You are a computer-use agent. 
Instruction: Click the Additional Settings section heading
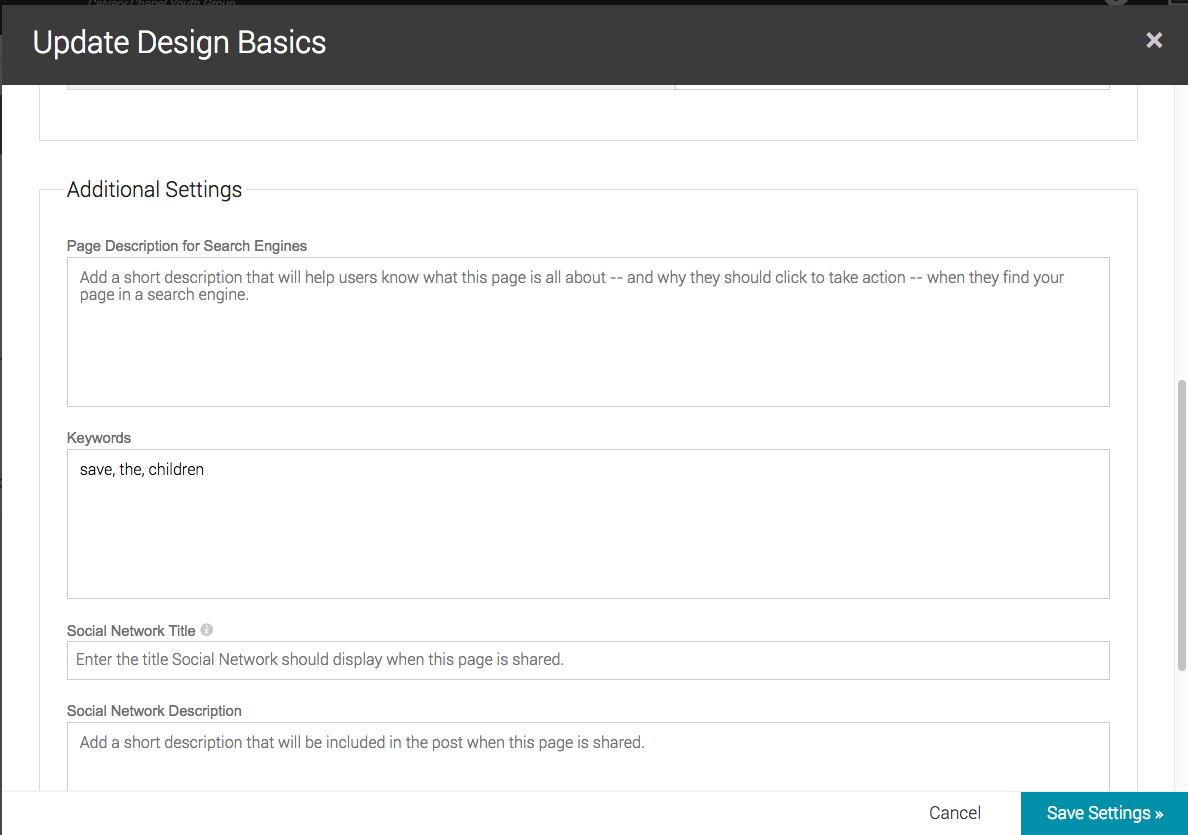[x=154, y=189]
